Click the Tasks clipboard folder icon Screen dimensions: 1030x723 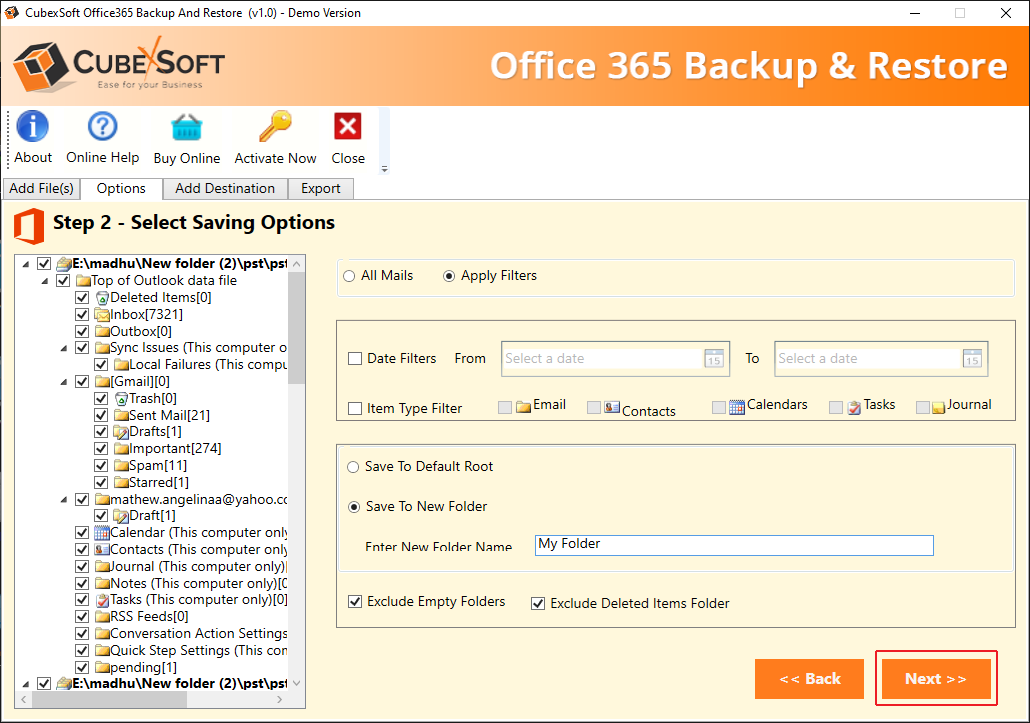click(x=102, y=600)
